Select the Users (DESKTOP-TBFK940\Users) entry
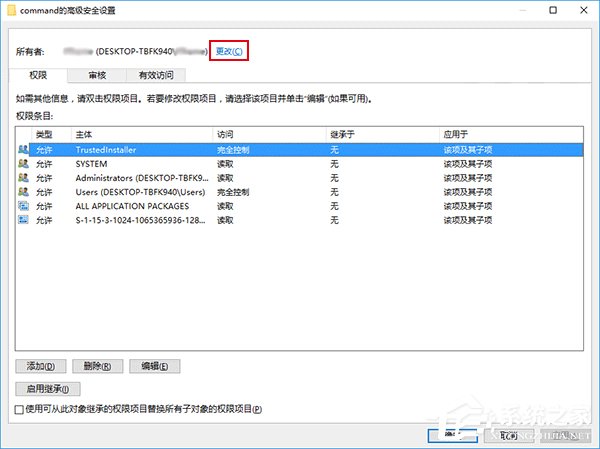 [x=300, y=192]
